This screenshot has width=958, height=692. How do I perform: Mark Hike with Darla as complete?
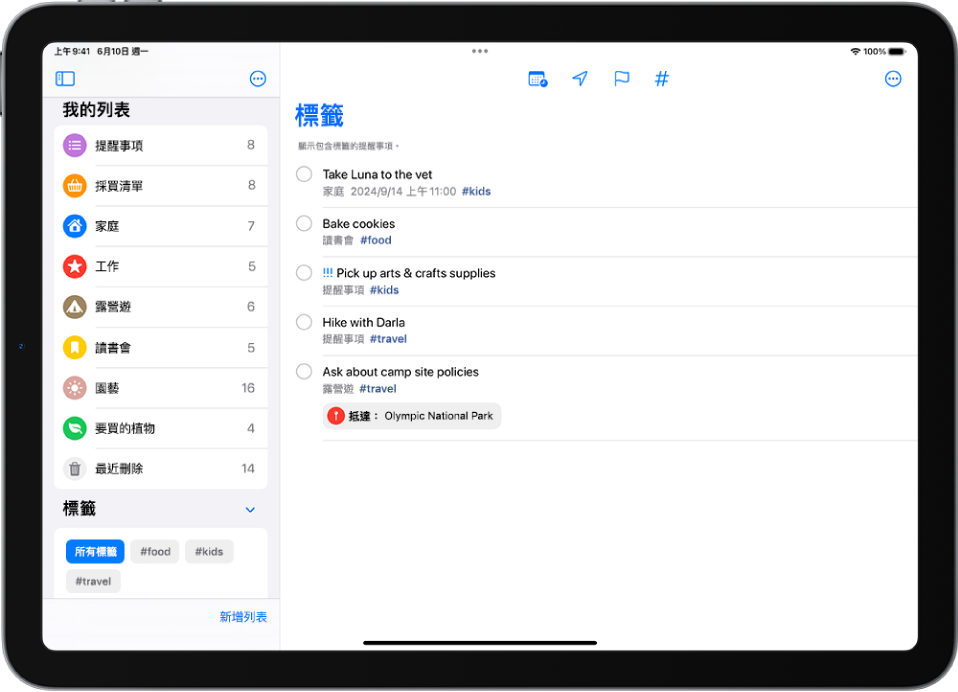coord(304,322)
